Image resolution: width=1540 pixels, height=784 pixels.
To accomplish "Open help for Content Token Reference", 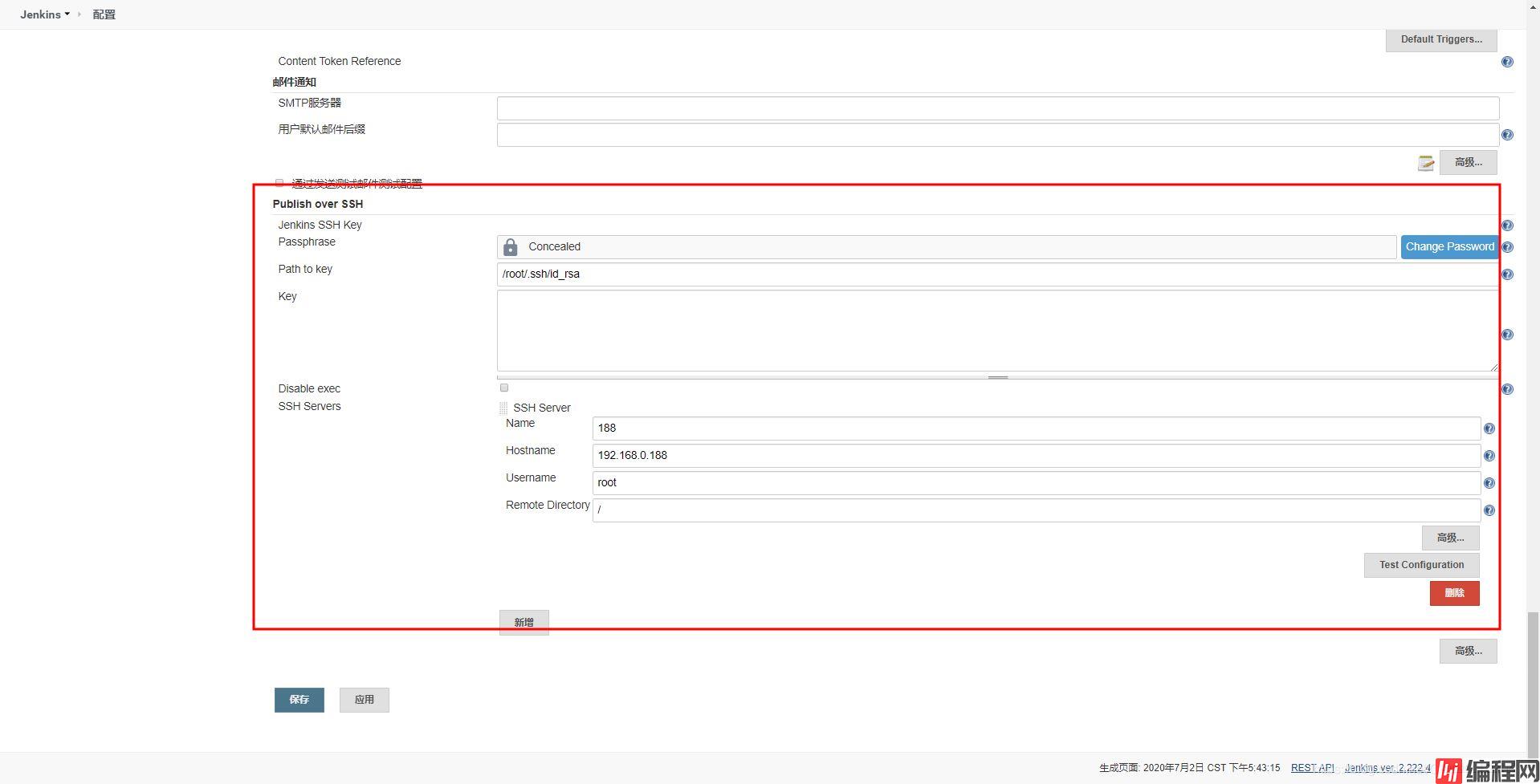I will point(1507,62).
